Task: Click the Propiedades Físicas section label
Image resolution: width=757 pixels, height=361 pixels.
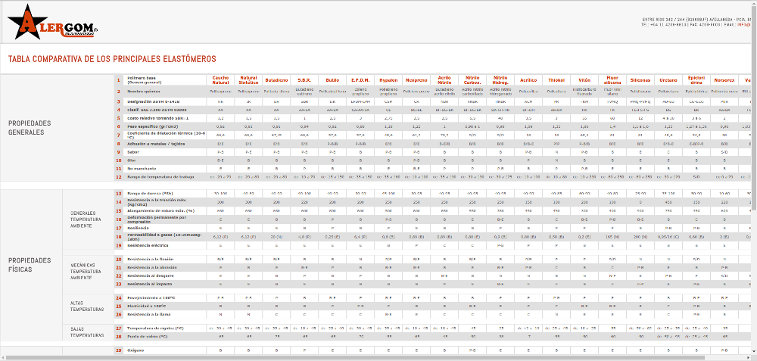Action: point(29,264)
